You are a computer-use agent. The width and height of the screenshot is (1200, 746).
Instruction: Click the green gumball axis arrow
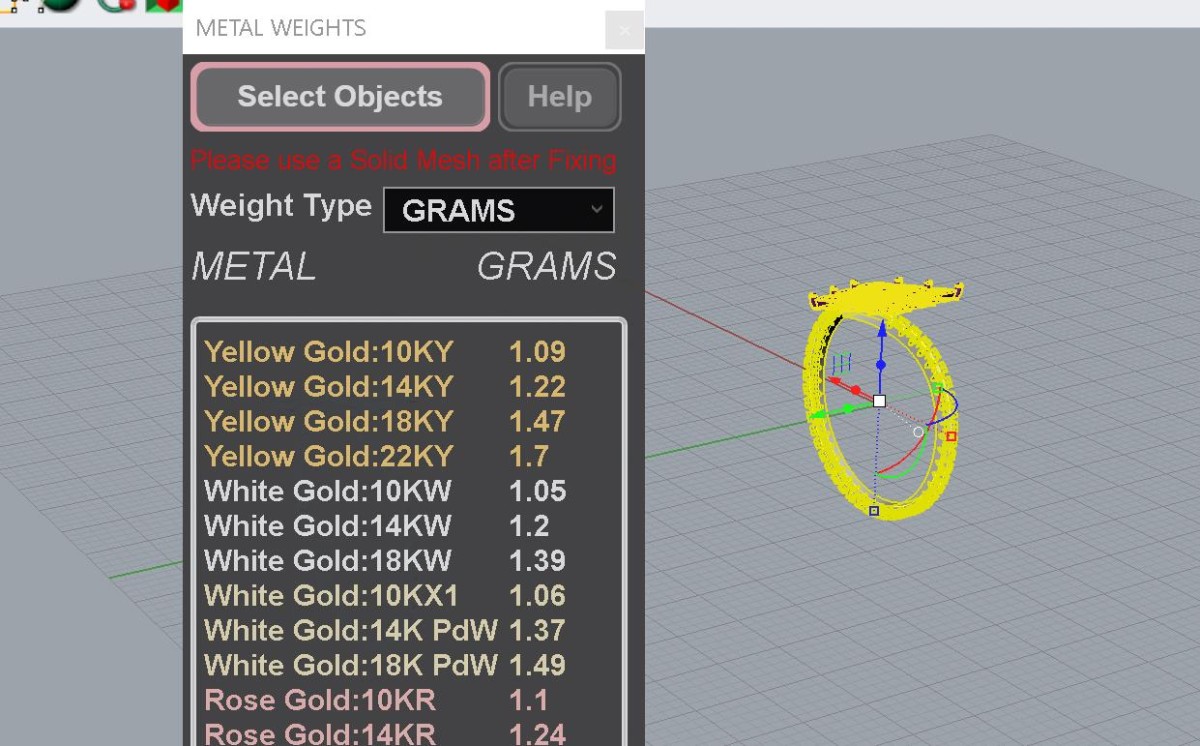[x=816, y=414]
